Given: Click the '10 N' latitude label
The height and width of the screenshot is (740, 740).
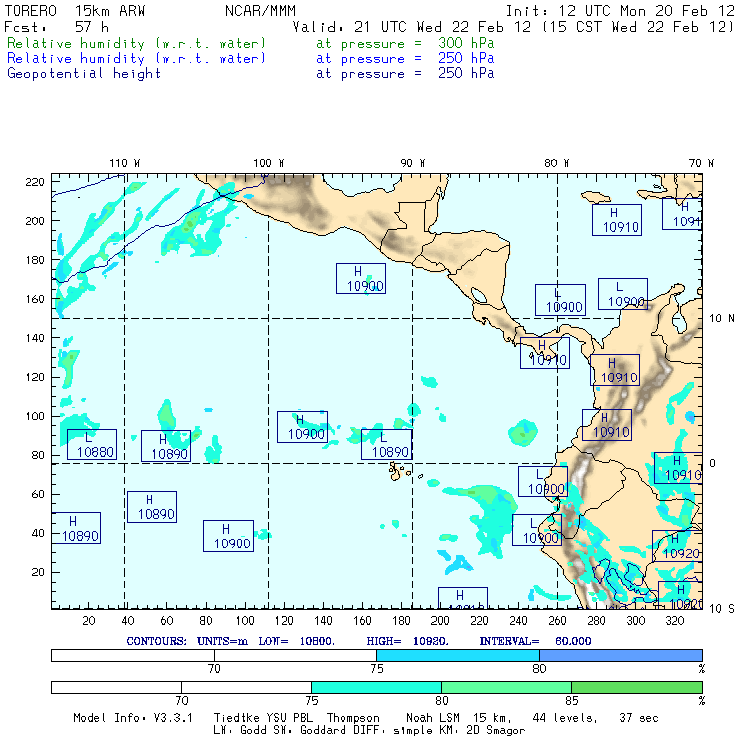Looking at the screenshot, I should pos(722,319).
